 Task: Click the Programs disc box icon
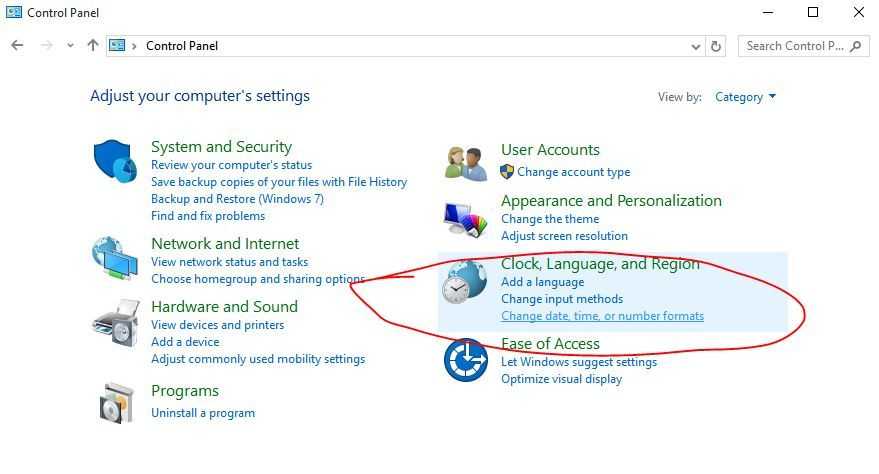click(x=117, y=403)
